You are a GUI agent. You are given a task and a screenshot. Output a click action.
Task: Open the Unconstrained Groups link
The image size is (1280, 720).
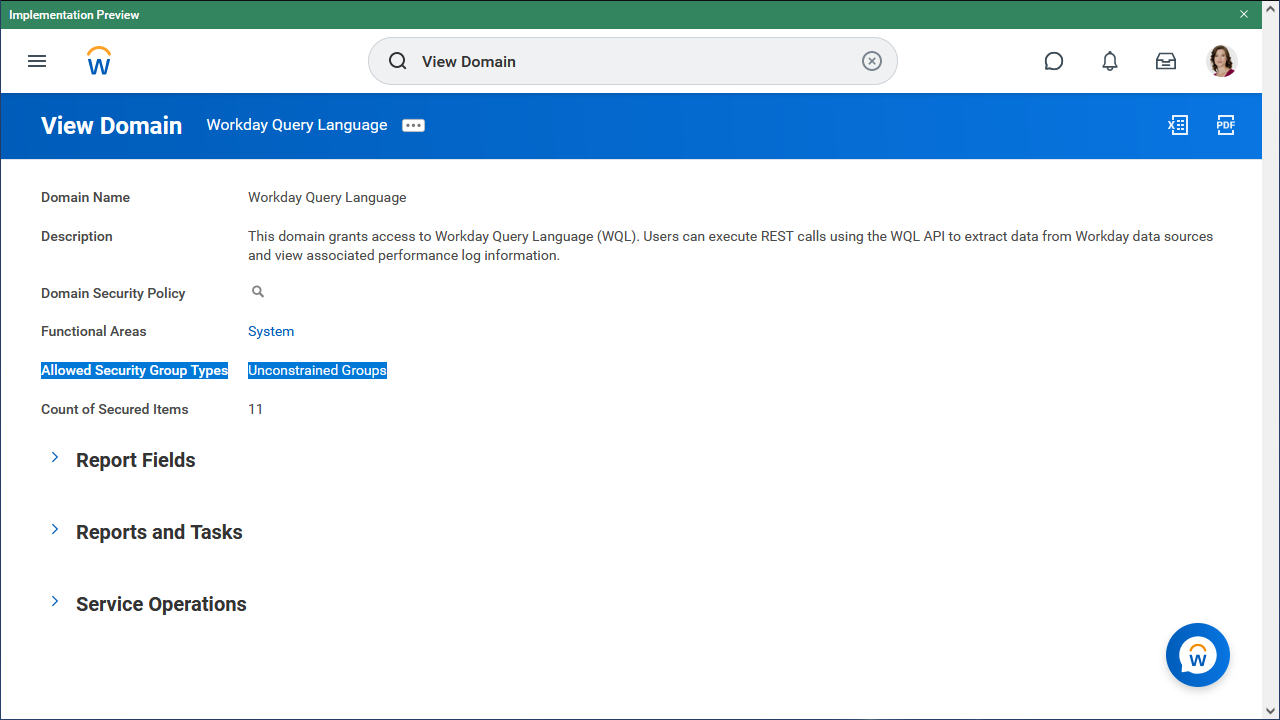[x=317, y=370]
